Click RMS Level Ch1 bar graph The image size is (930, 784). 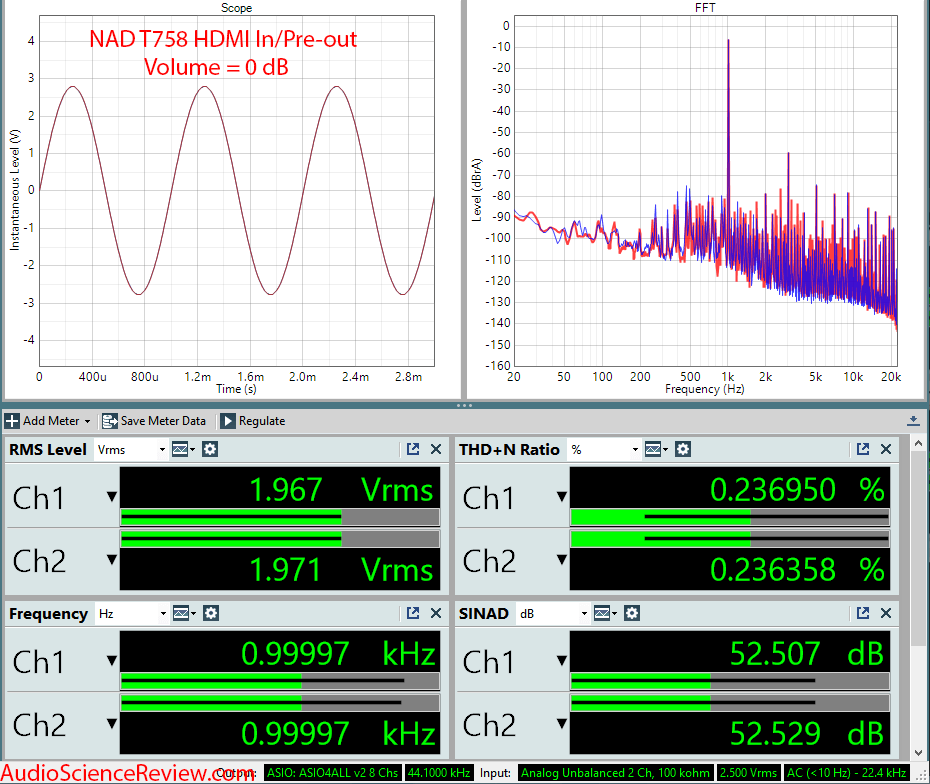280,518
